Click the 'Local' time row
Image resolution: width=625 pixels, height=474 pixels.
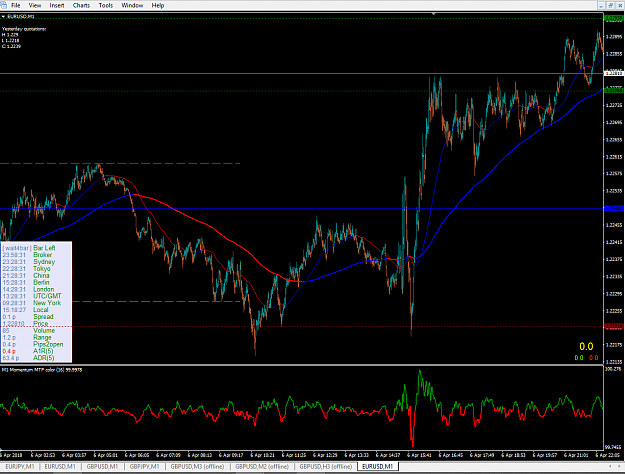coord(25,310)
